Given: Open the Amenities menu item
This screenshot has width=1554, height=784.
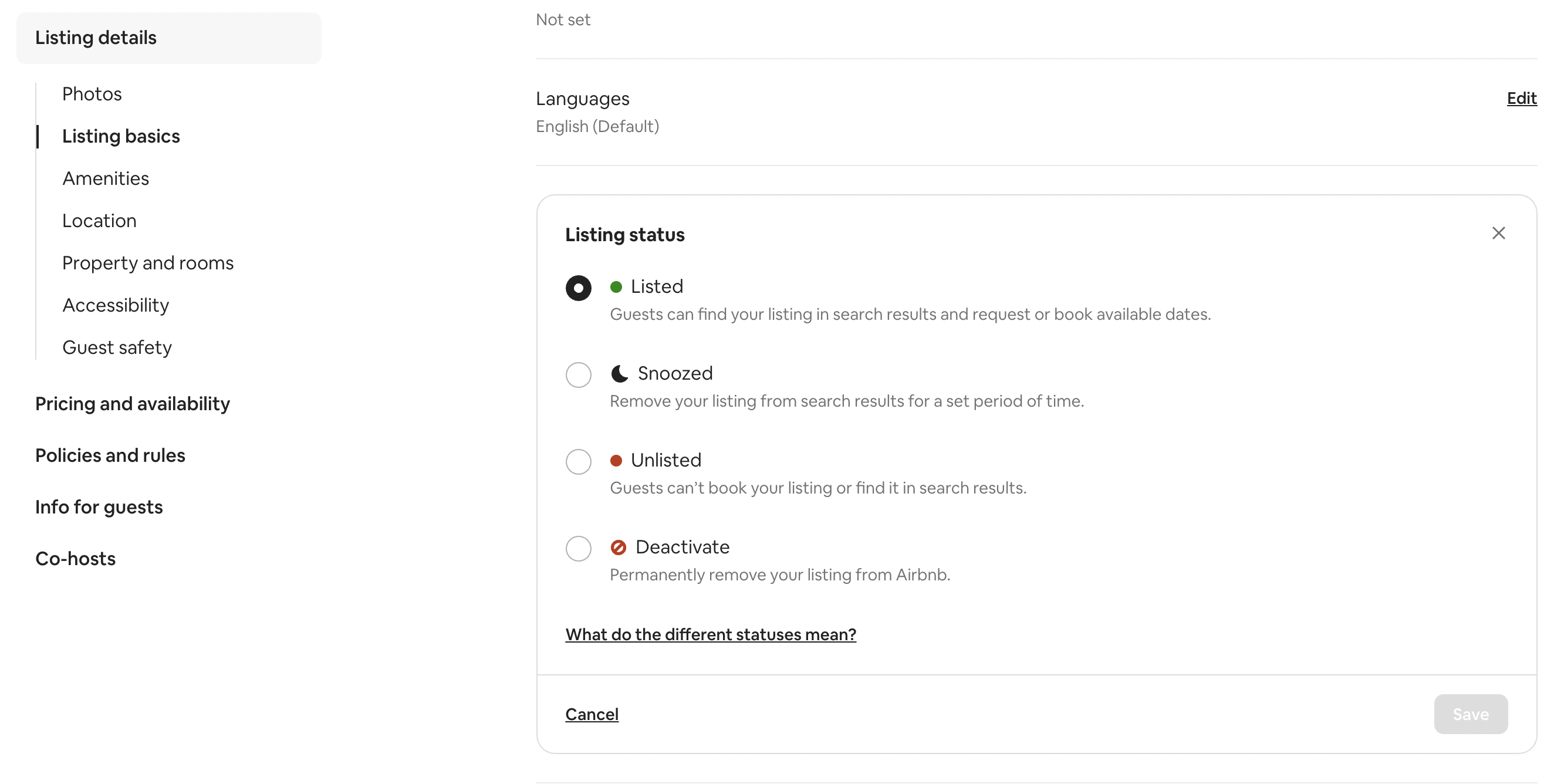Looking at the screenshot, I should click(106, 178).
